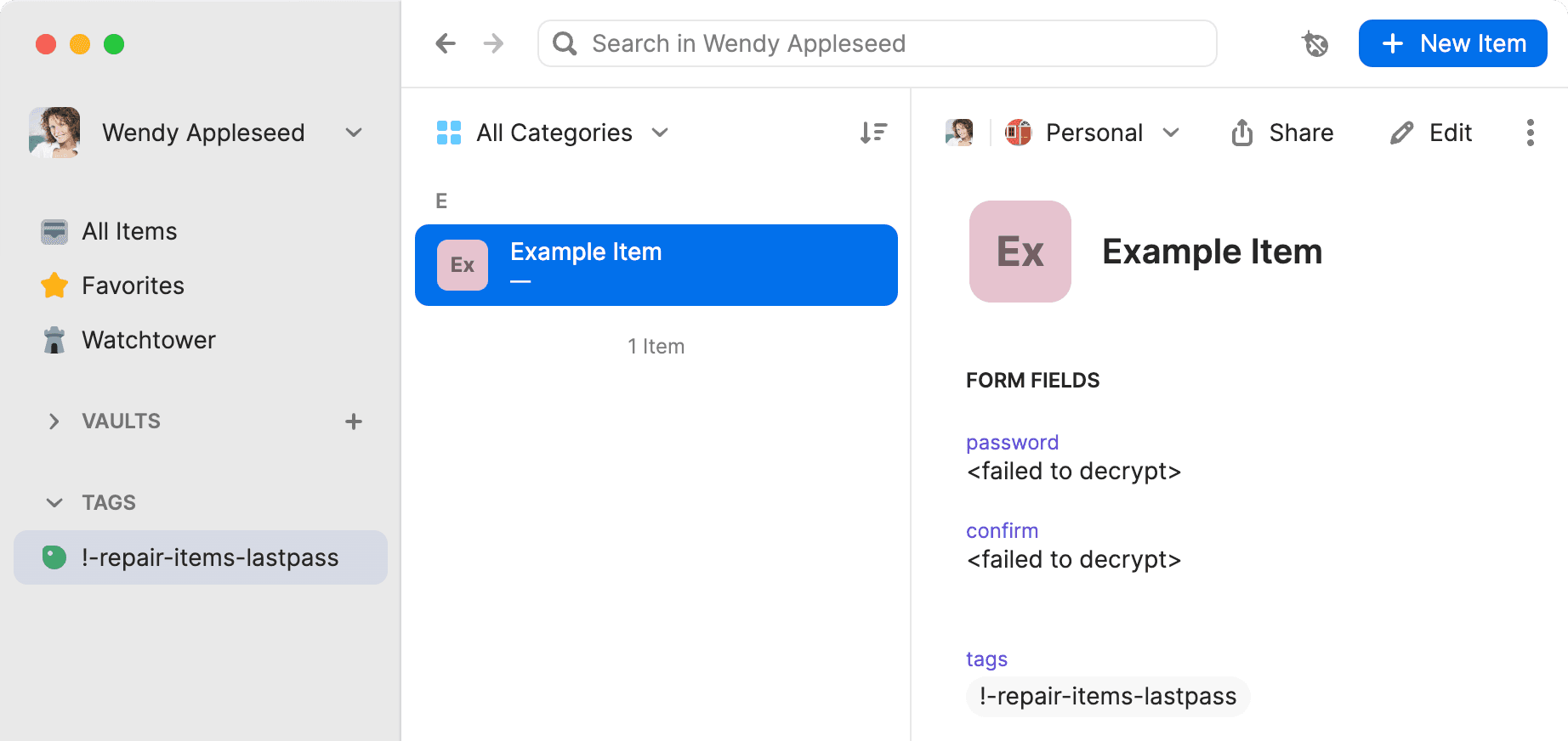The width and height of the screenshot is (1568, 741).
Task: Click the Example Item title in details
Action: 1212,252
